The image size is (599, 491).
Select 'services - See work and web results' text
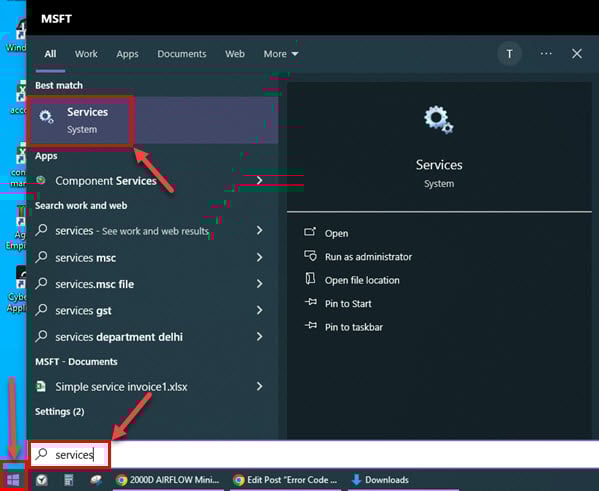[132, 231]
